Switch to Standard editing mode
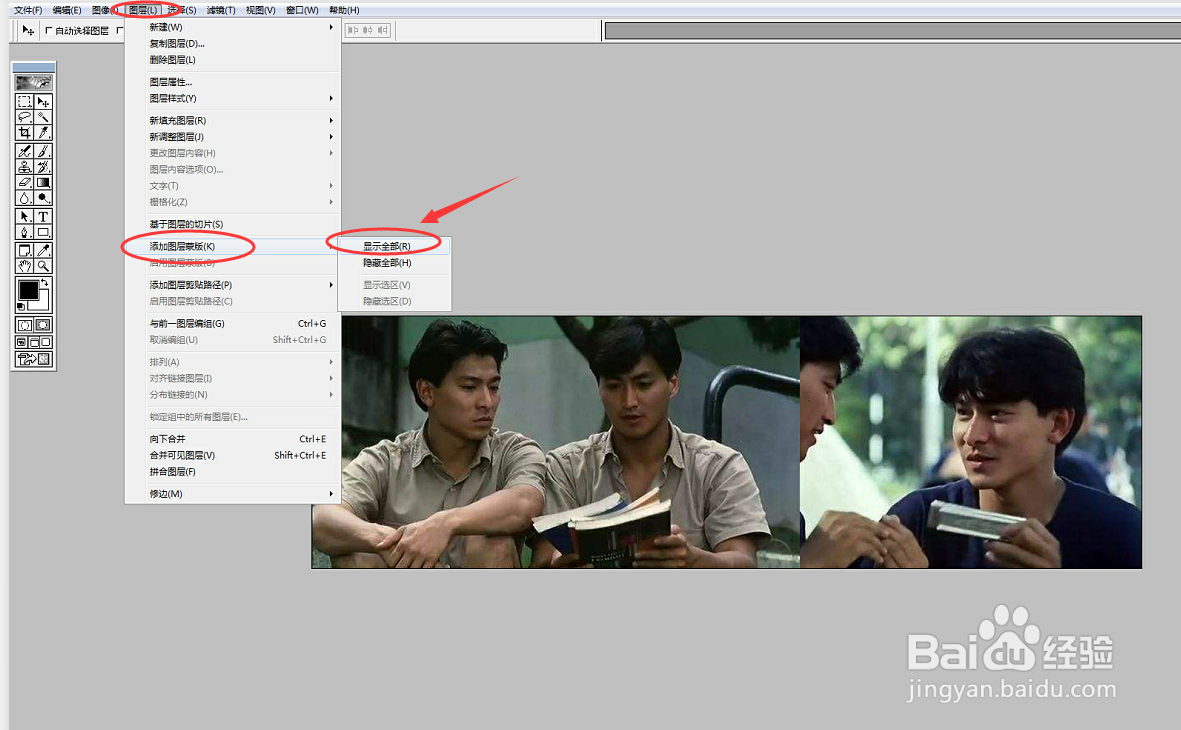This screenshot has height=730, width=1181. point(24,325)
